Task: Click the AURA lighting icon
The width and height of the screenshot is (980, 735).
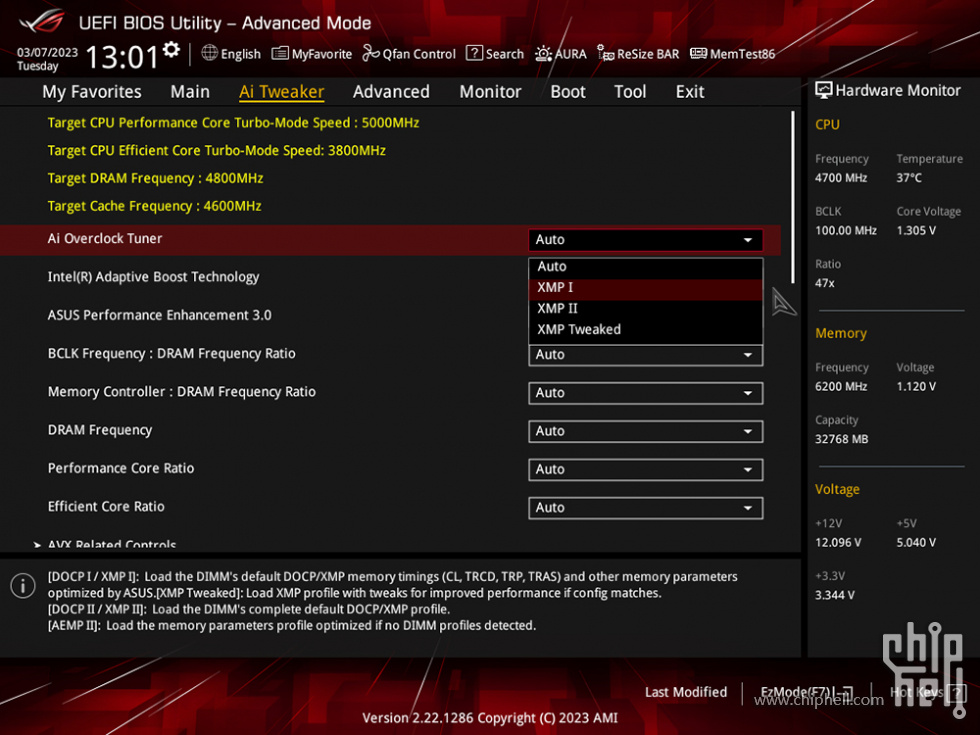Action: [x=543, y=54]
